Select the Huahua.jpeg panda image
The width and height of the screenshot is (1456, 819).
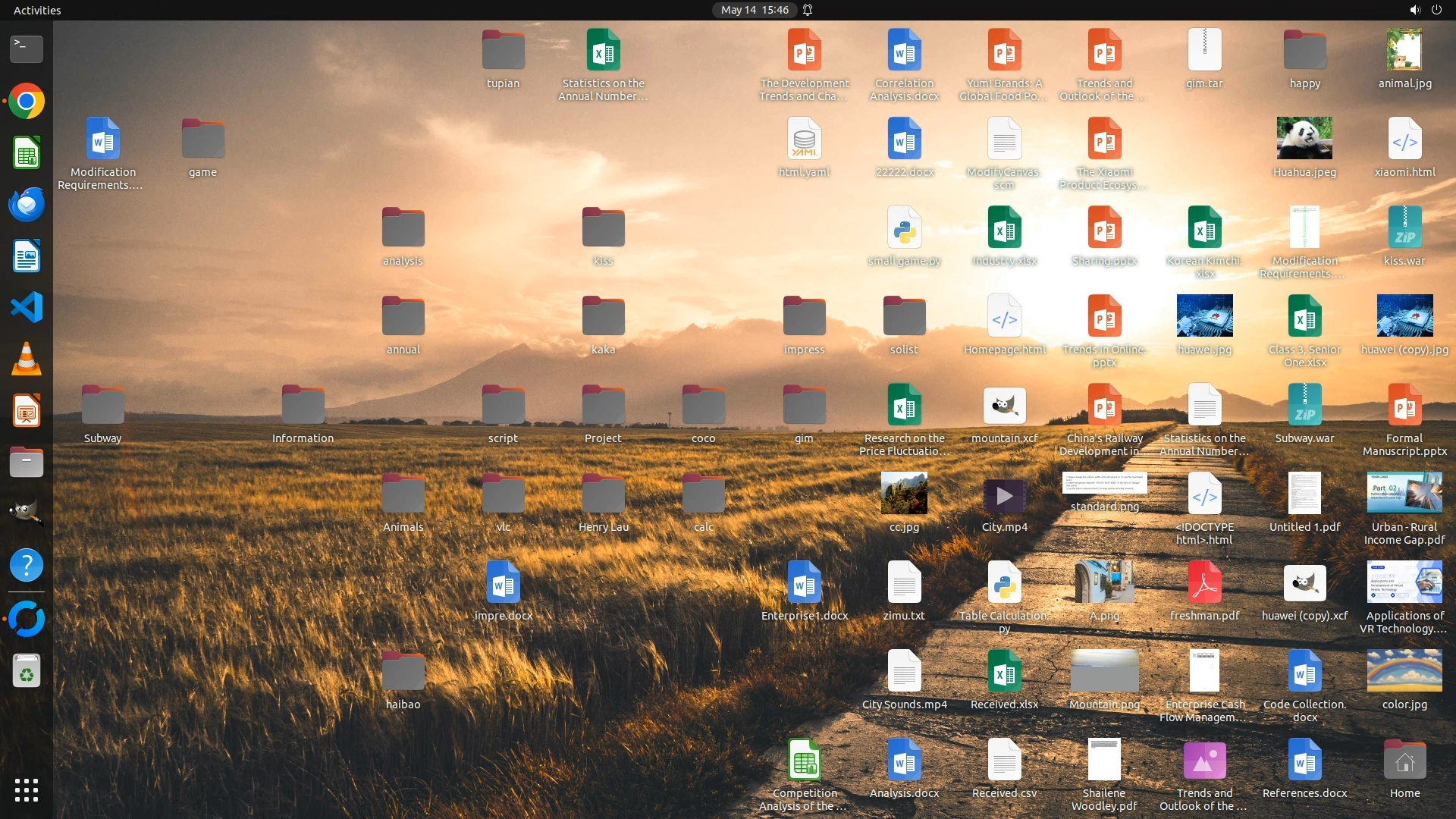(x=1304, y=138)
